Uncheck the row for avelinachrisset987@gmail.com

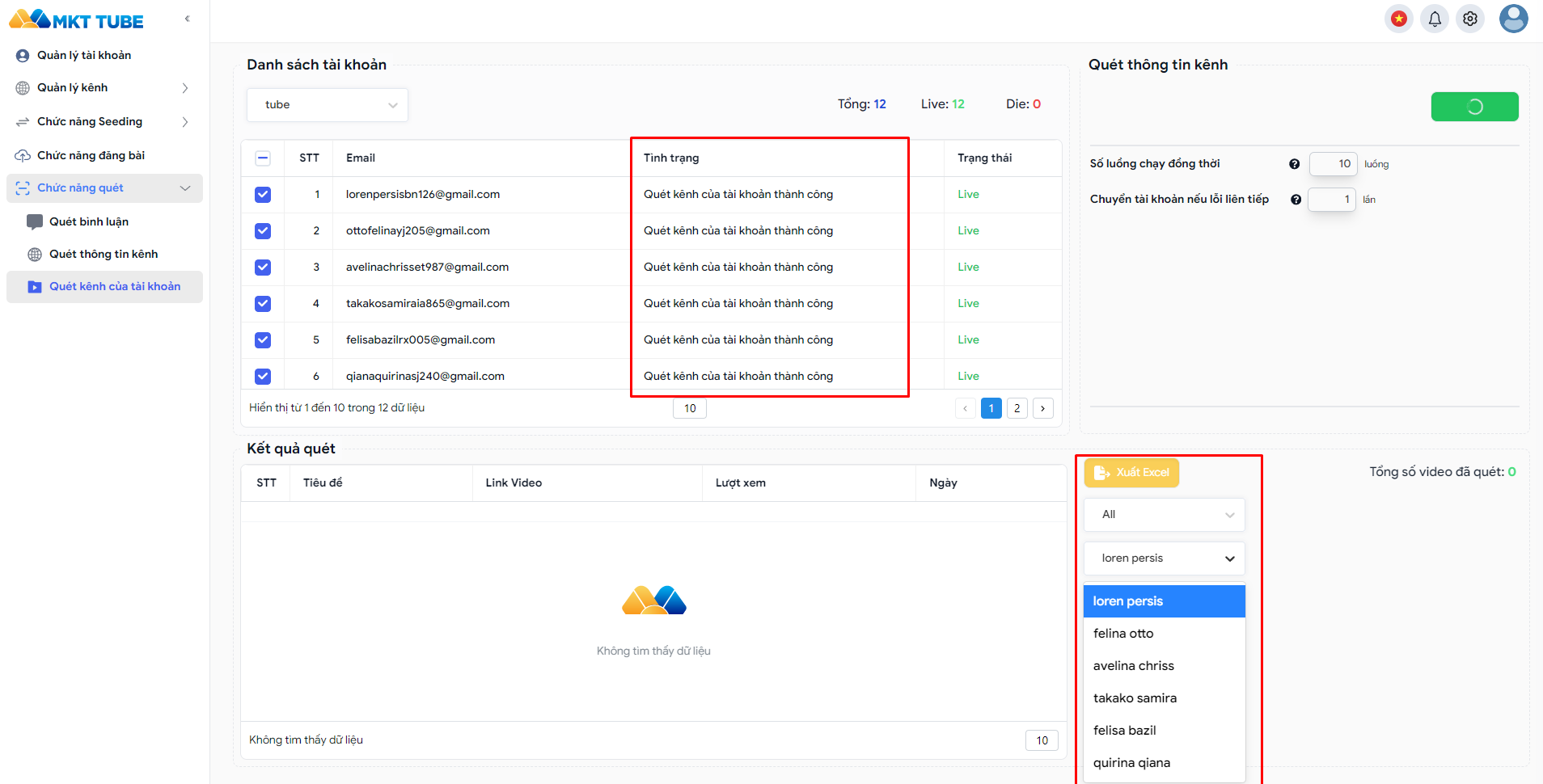[x=263, y=268]
